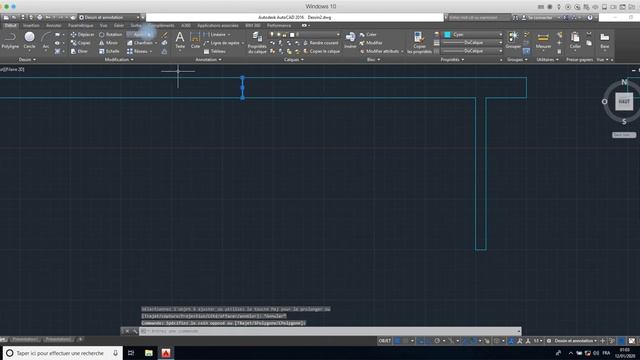This screenshot has height=360, width=640.
Task: Click Modifier attributs button
Action: coord(379,51)
